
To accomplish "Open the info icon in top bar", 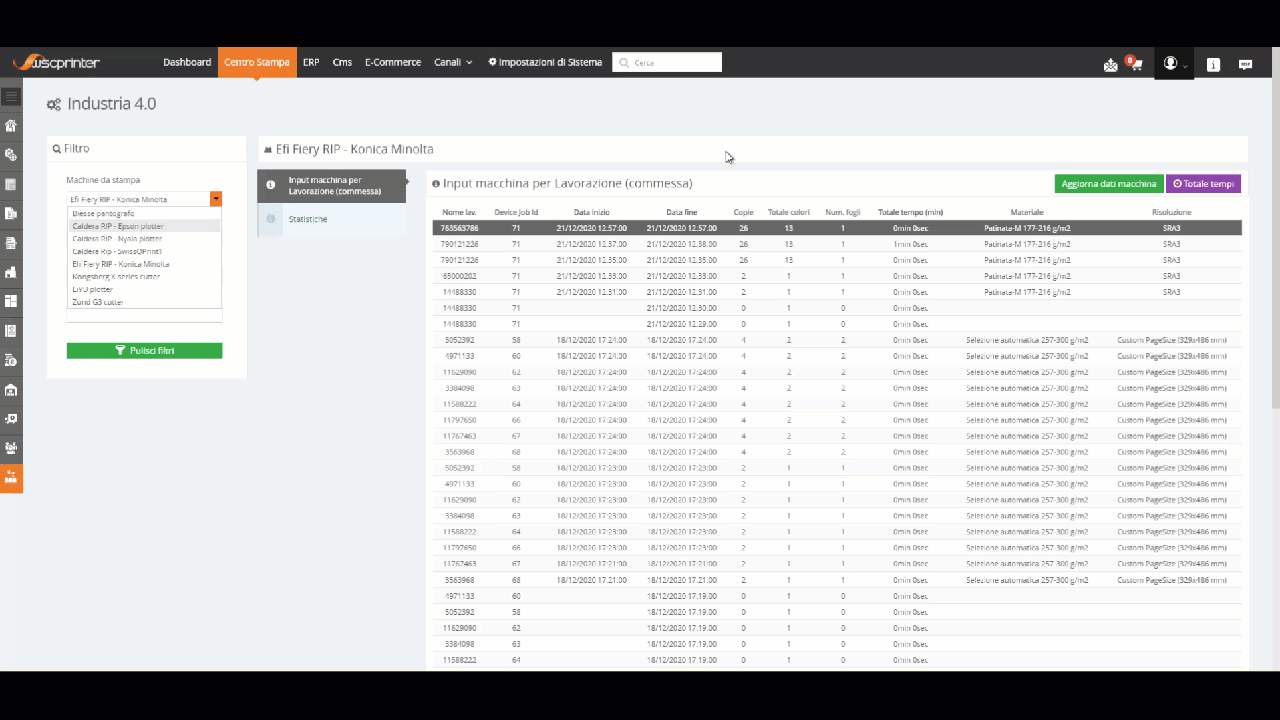I will coord(1213,64).
